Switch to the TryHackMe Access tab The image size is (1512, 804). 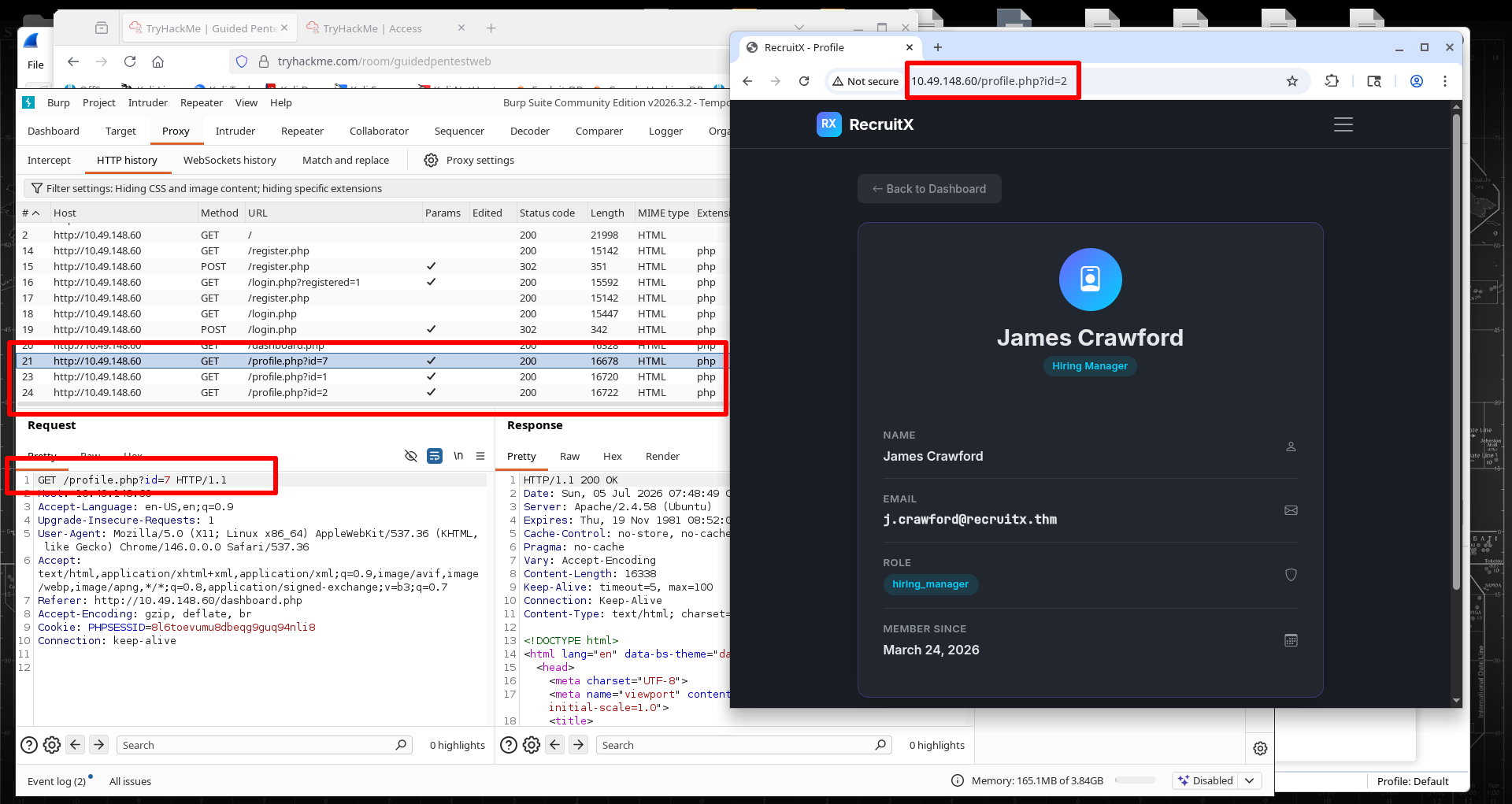coord(372,28)
